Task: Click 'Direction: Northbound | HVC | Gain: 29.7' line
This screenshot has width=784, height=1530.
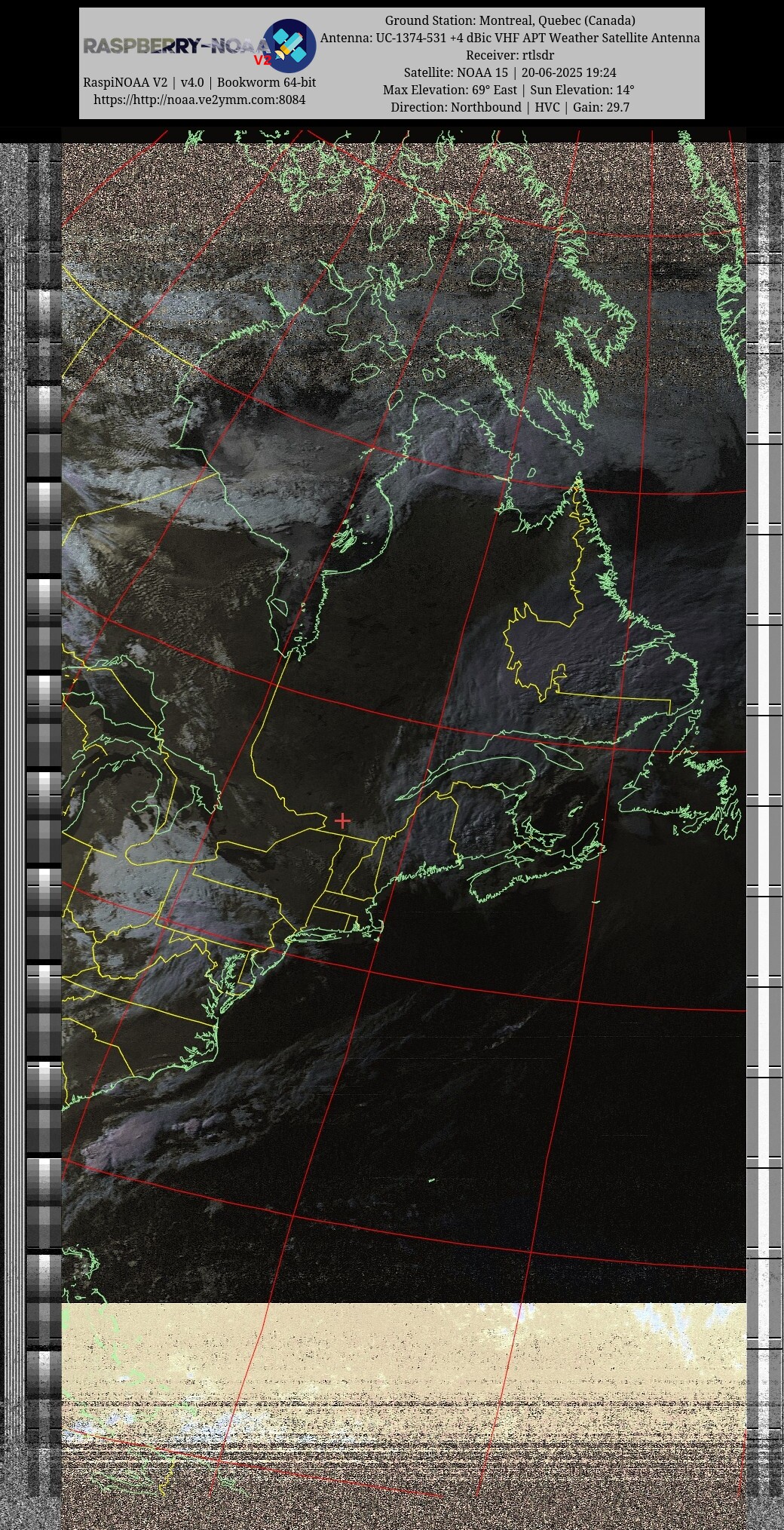Action: click(x=510, y=107)
